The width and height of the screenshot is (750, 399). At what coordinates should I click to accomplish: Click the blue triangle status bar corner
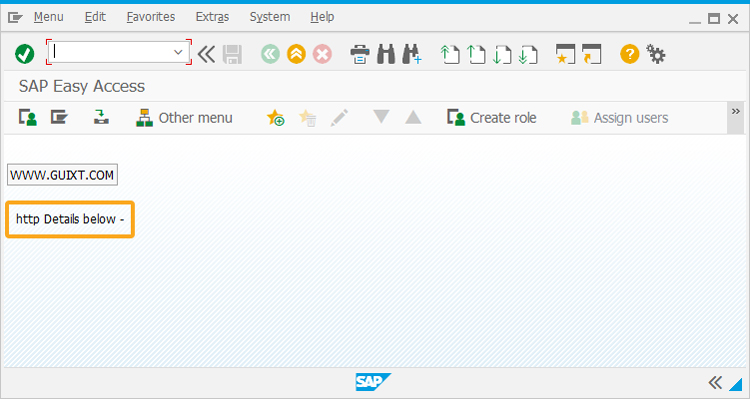pos(736,384)
